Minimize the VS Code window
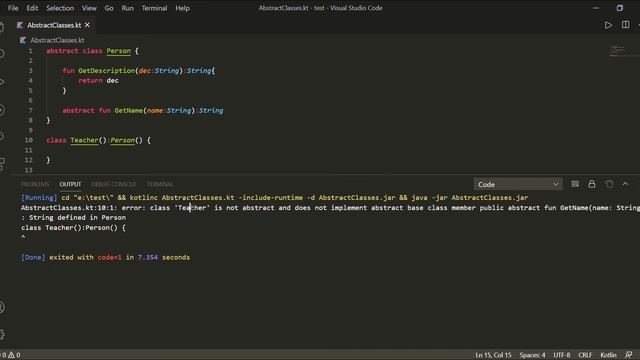Image resolution: width=640 pixels, height=360 pixels. (x=596, y=8)
